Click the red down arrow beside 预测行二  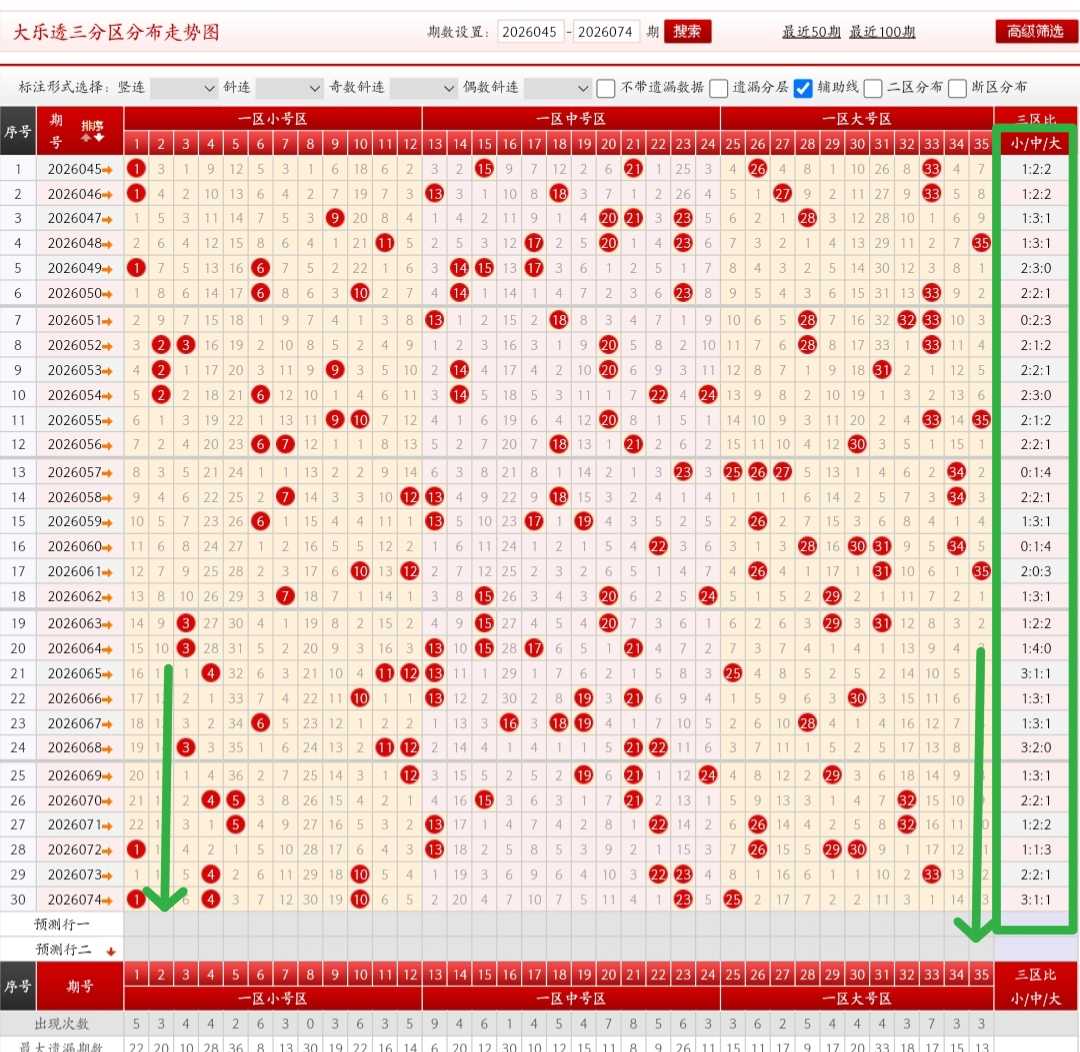coord(110,951)
